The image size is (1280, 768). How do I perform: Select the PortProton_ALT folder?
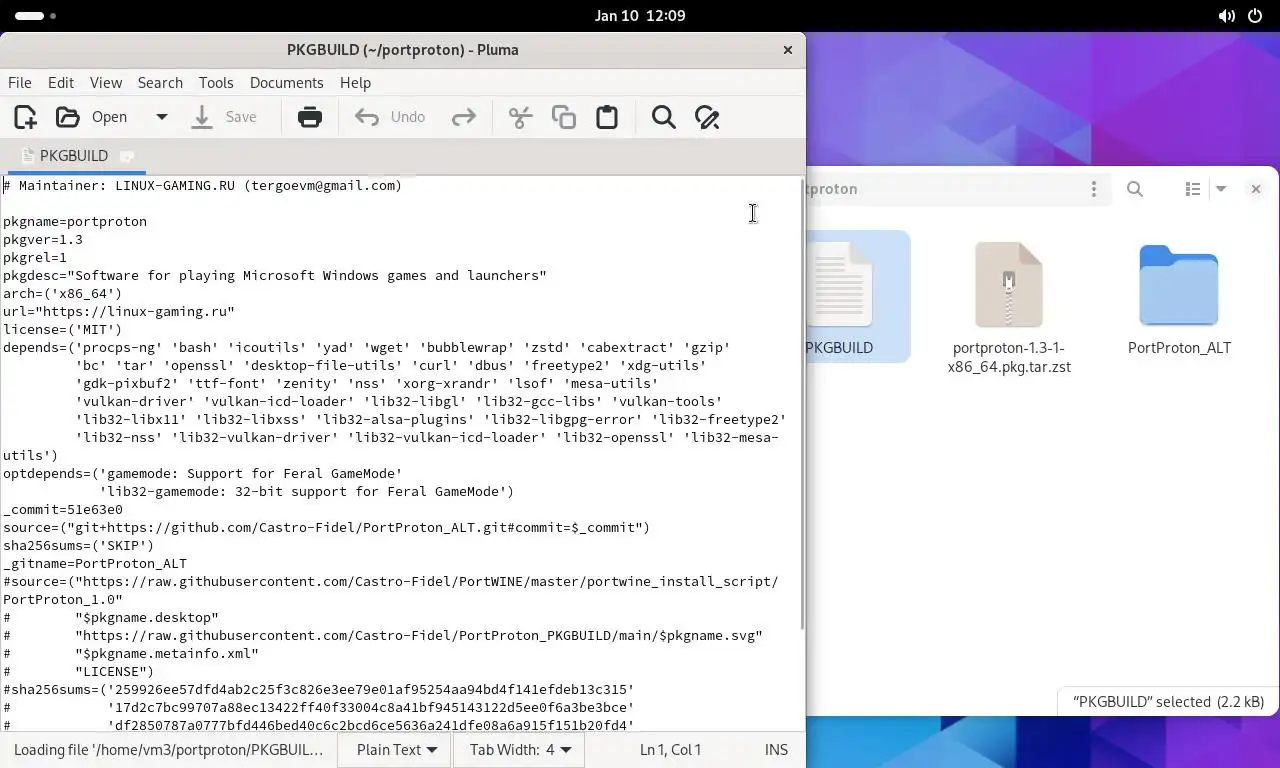click(1179, 298)
